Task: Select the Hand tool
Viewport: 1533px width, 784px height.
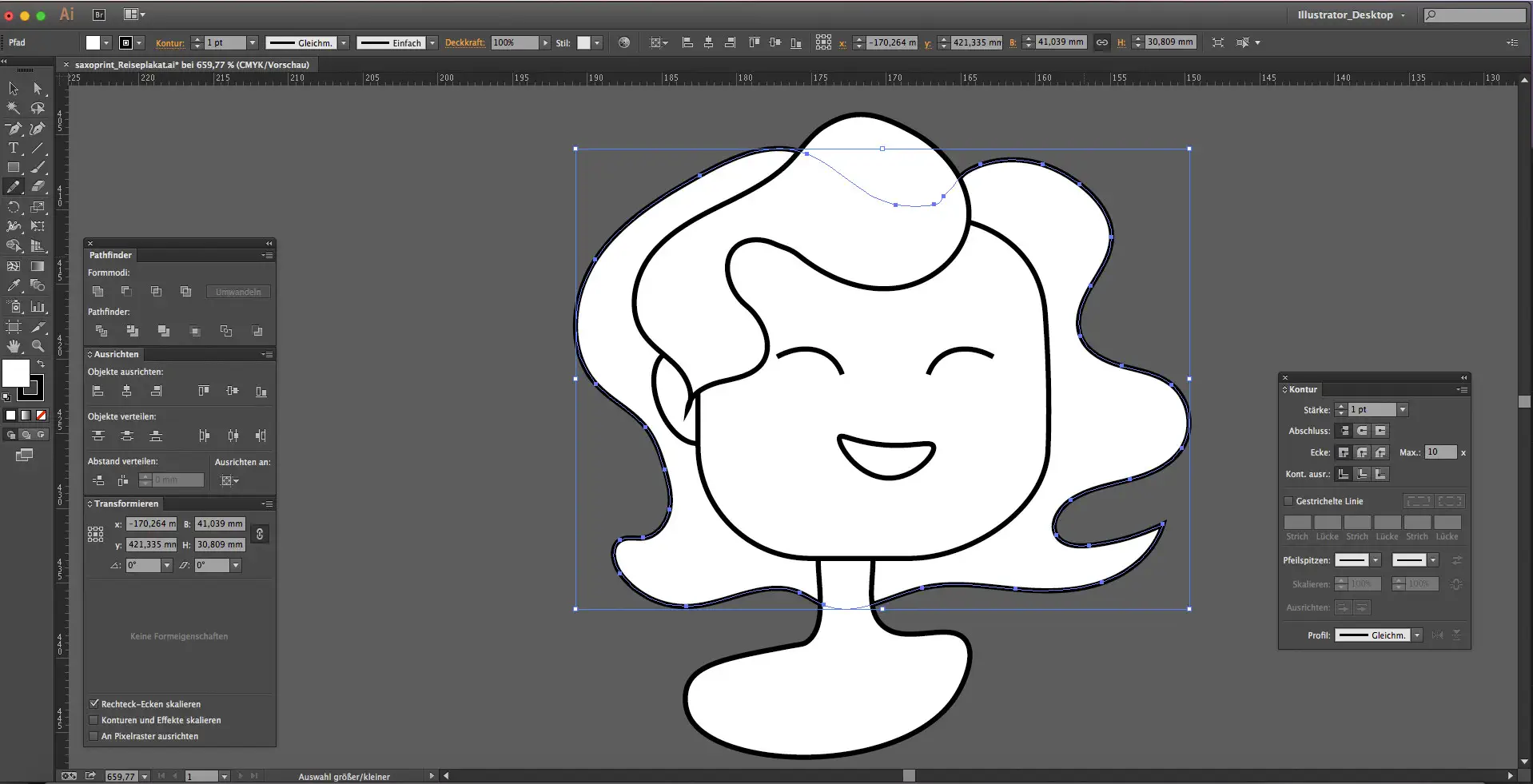Action: (x=14, y=346)
